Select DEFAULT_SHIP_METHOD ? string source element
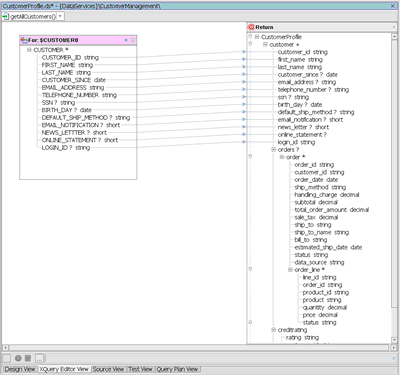This screenshot has width=400, height=375. click(86, 117)
